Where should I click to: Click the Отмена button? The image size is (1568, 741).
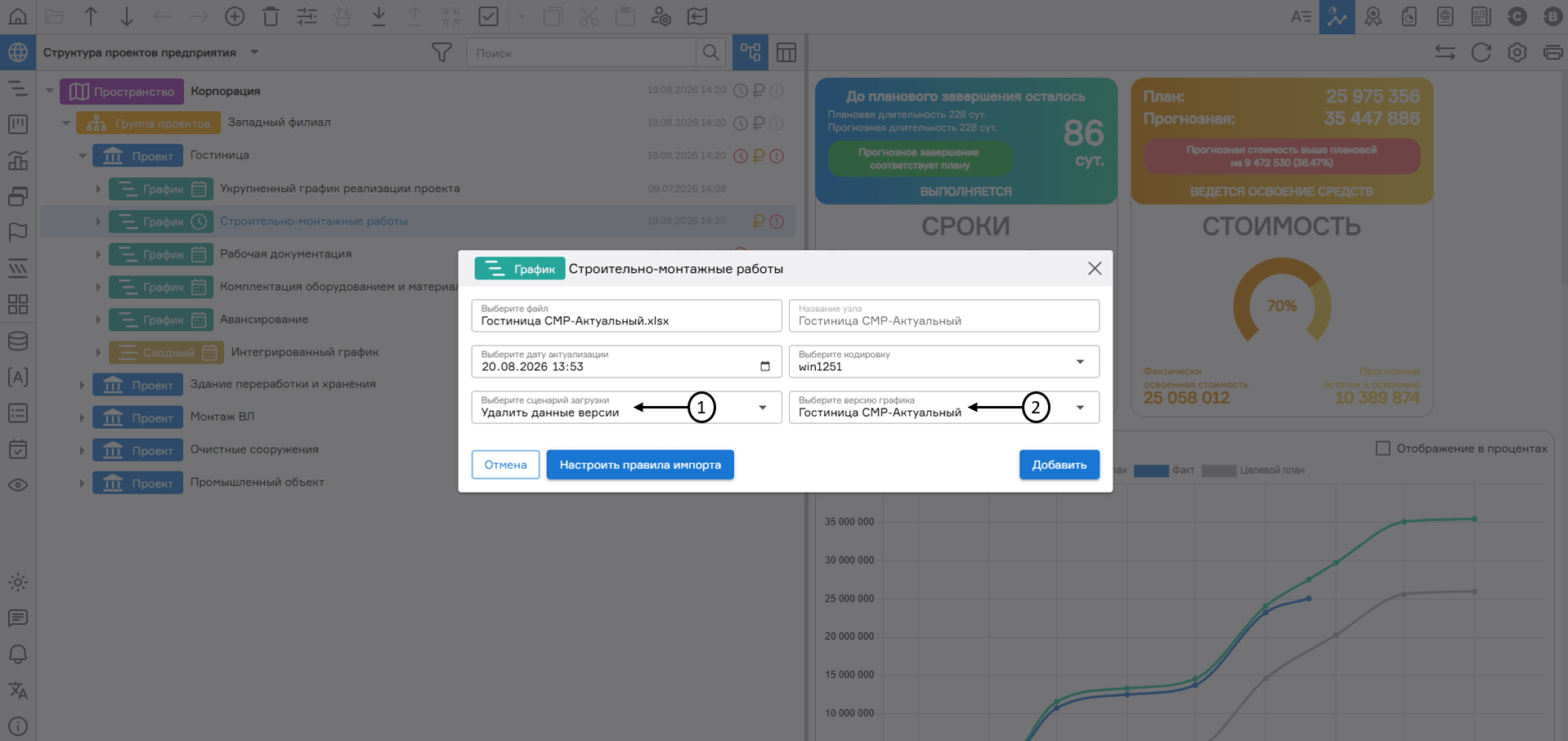(505, 465)
